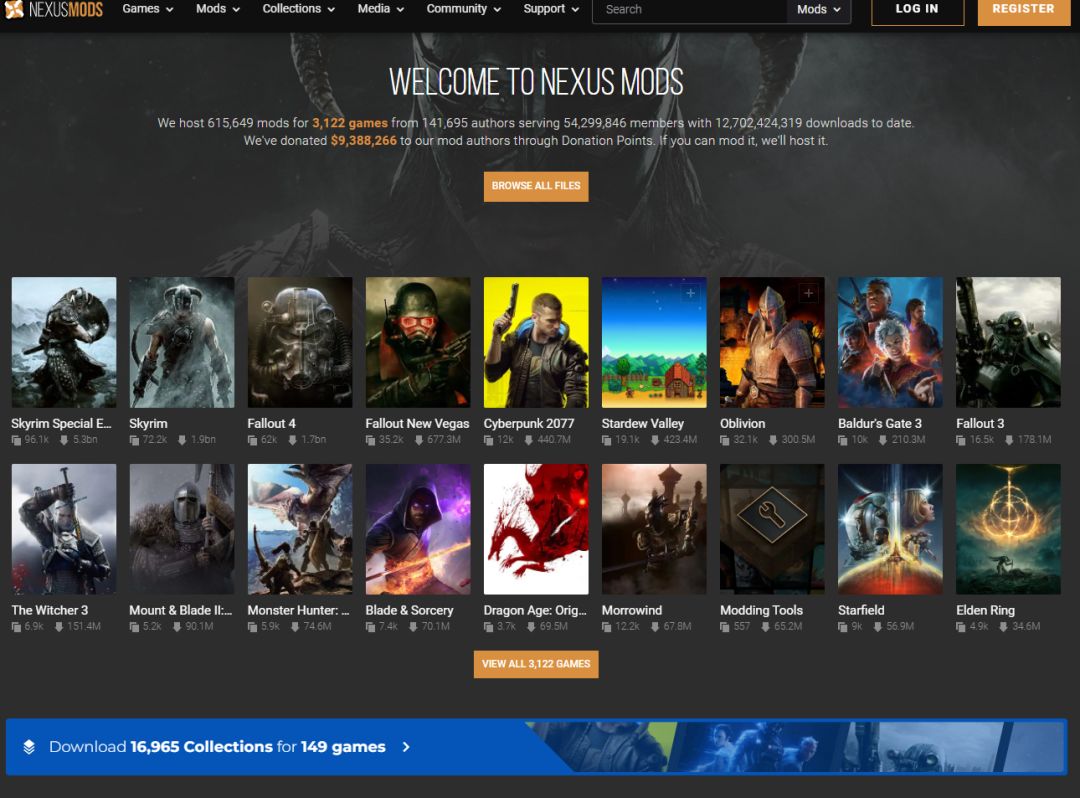Screen dimensions: 1080x798
Task: Click Baldur's Gate 3 mod count icon
Action: point(843,440)
